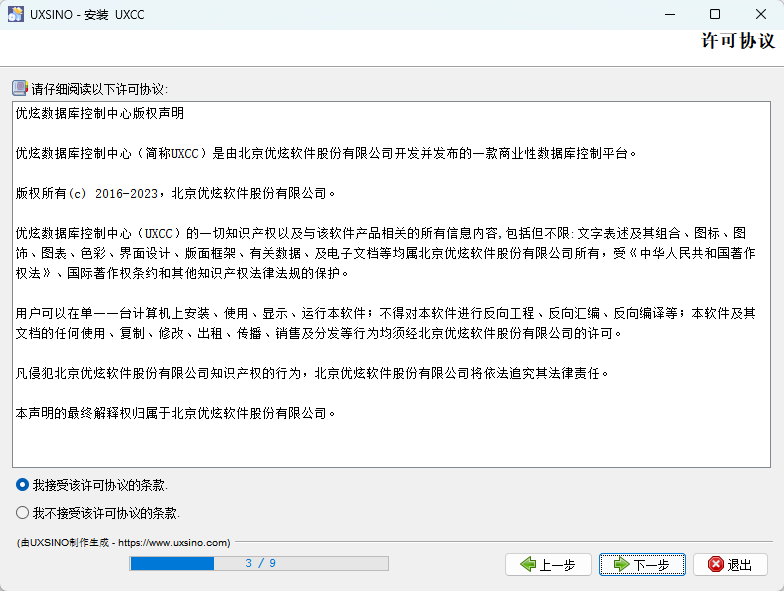
Task: Go back with the 上一步 button label
Action: point(557,565)
